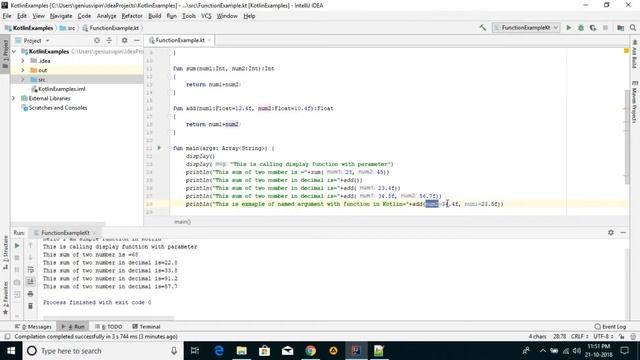The height and width of the screenshot is (360, 640).
Task: Open the Project view selector dropdown
Action: 32,40
